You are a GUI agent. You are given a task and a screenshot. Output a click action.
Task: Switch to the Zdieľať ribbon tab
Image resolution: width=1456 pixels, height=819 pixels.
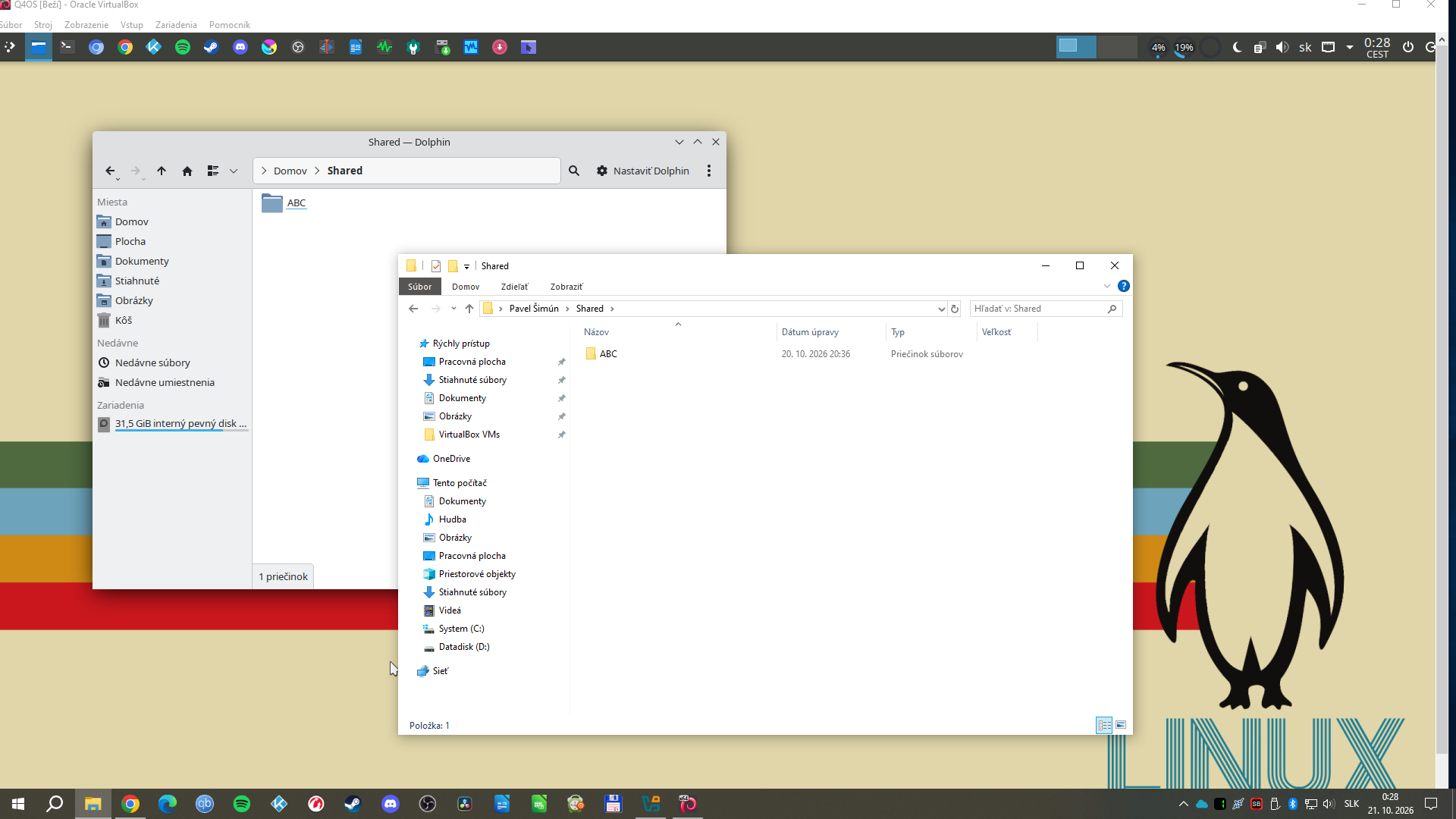pyautogui.click(x=514, y=287)
